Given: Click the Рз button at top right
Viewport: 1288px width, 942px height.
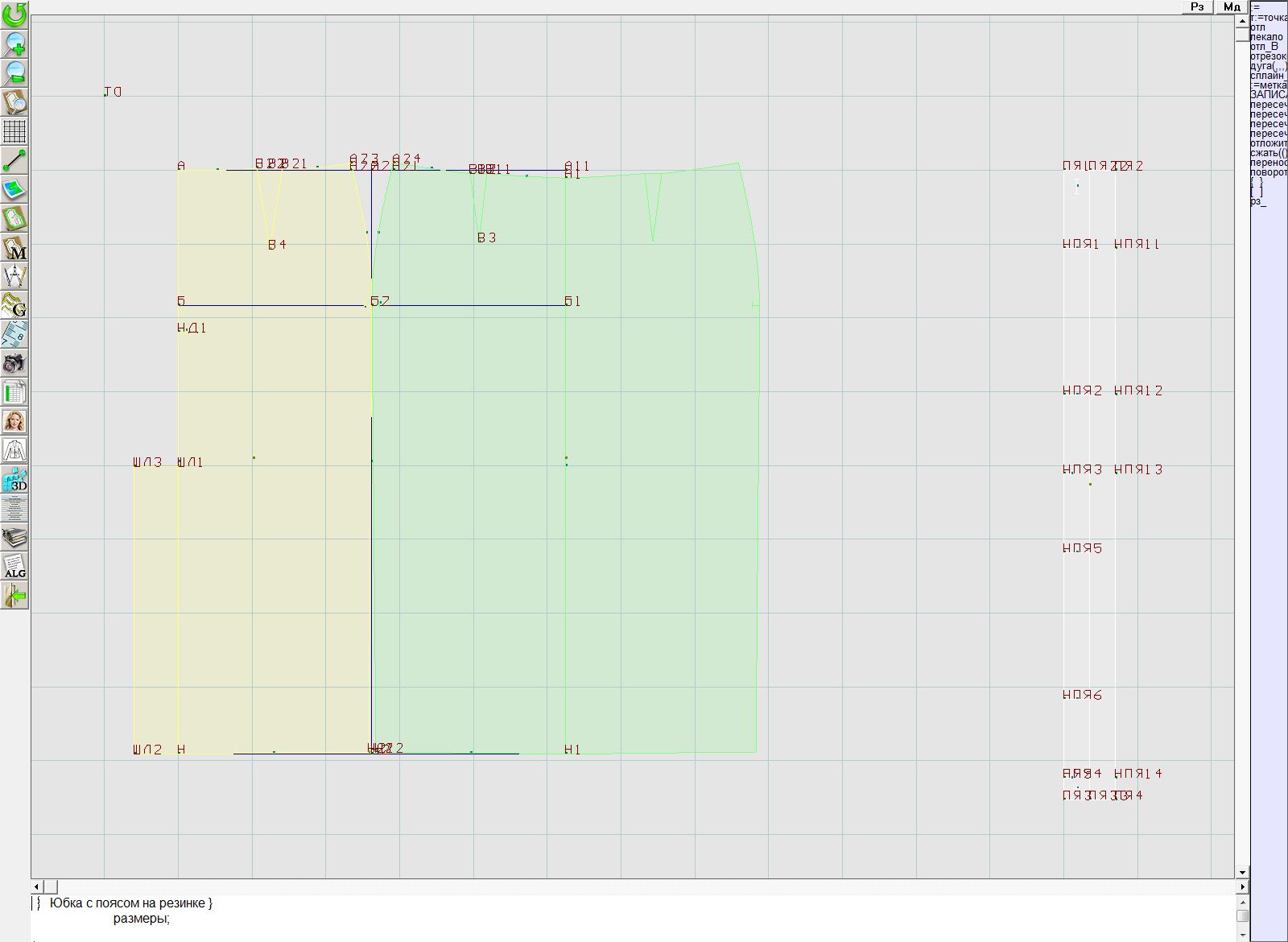Looking at the screenshot, I should (1197, 6).
